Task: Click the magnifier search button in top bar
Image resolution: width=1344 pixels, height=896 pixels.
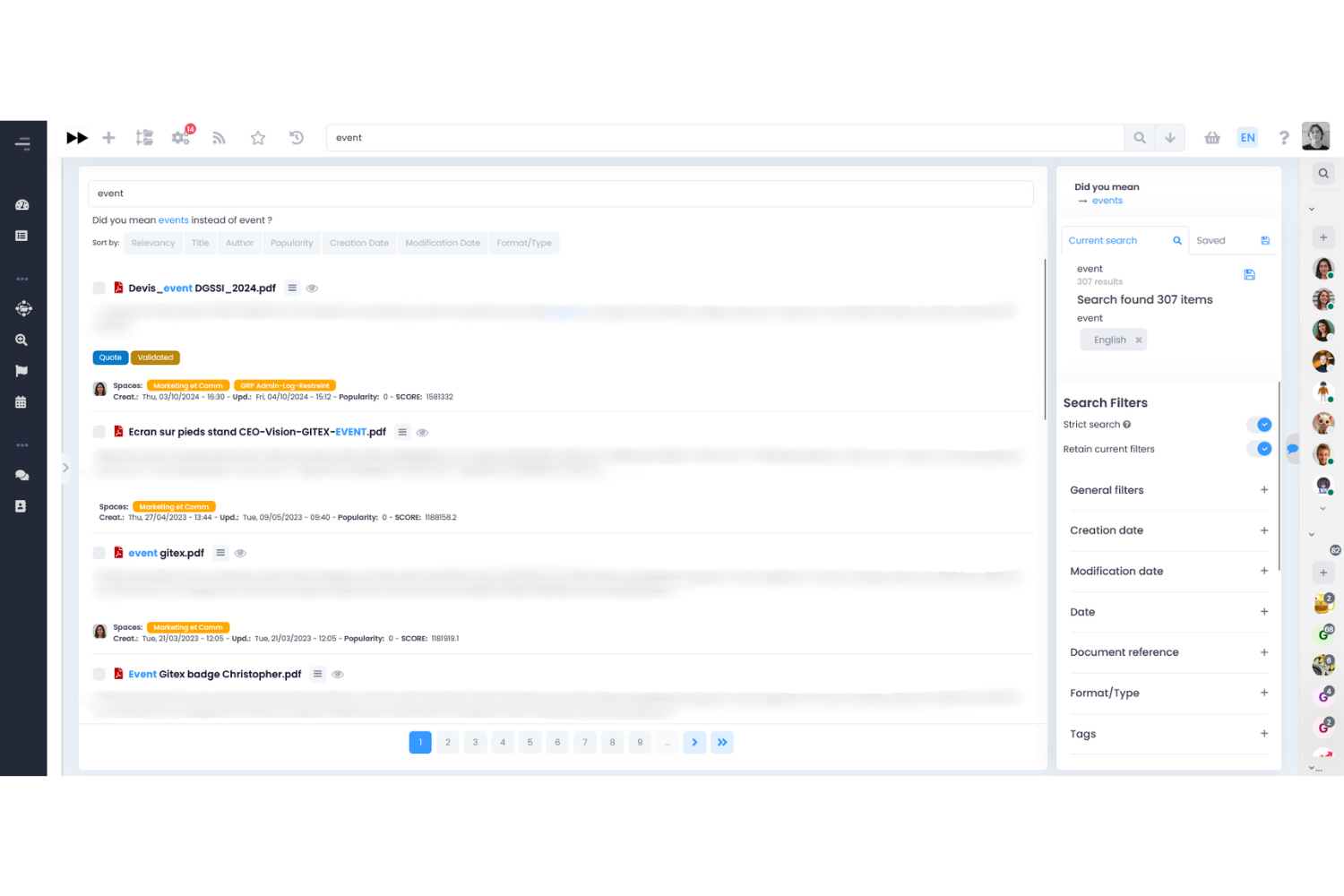Action: coord(1140,138)
